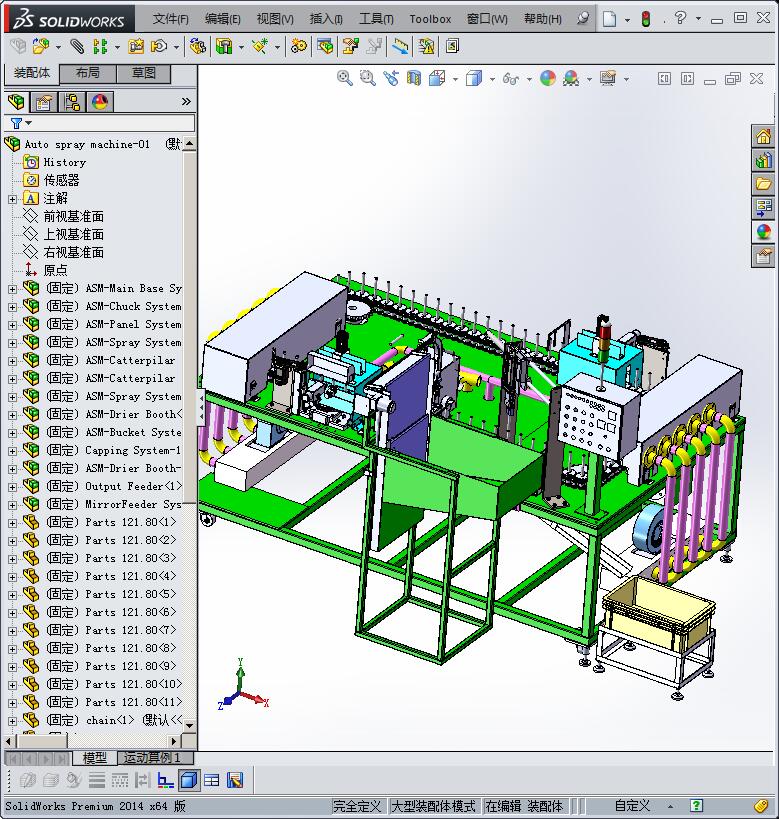The image size is (779, 819).
Task: Click the Zoom to Fit magnifier icon
Action: pyautogui.click(x=344, y=78)
